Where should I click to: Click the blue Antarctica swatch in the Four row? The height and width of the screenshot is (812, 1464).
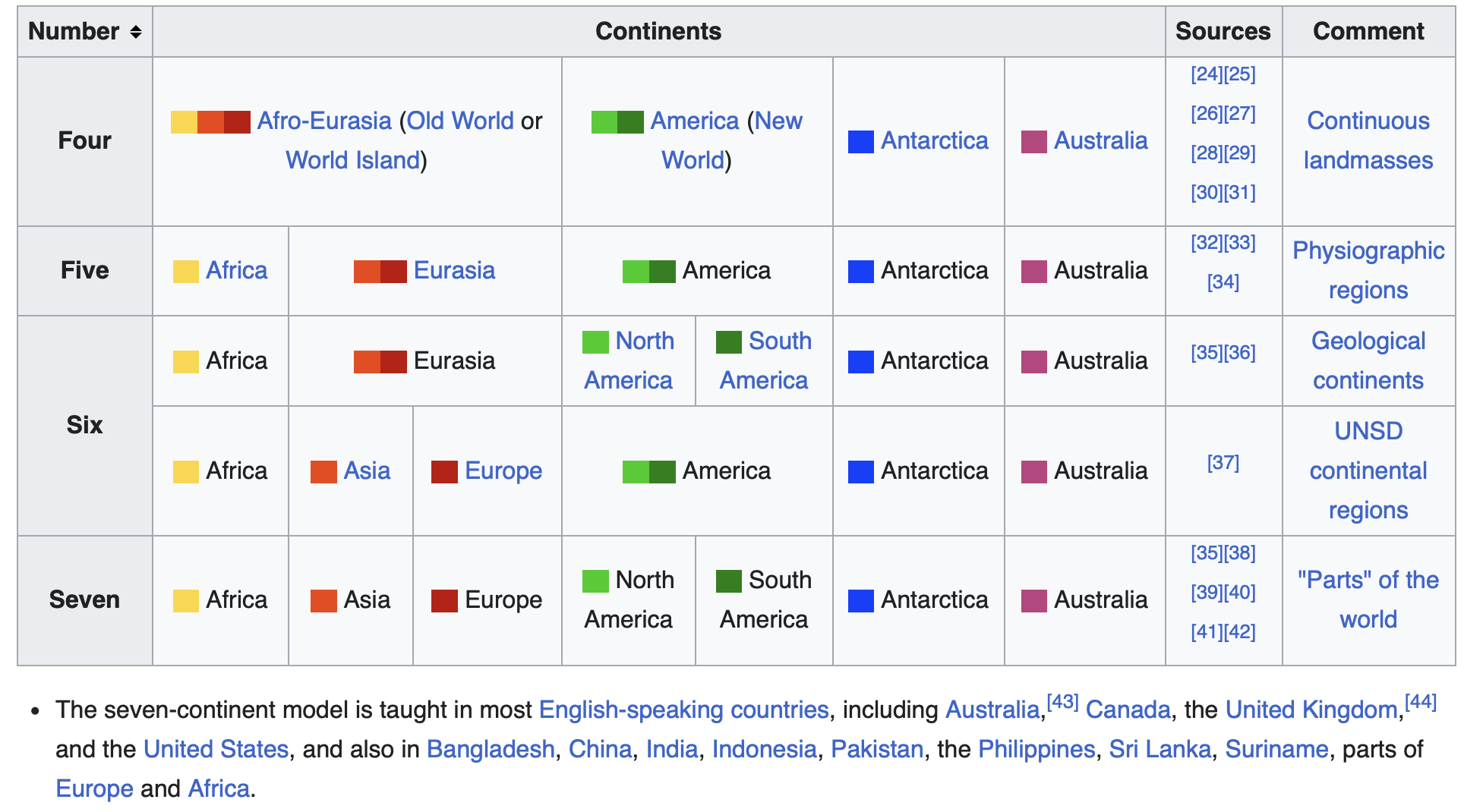(861, 142)
